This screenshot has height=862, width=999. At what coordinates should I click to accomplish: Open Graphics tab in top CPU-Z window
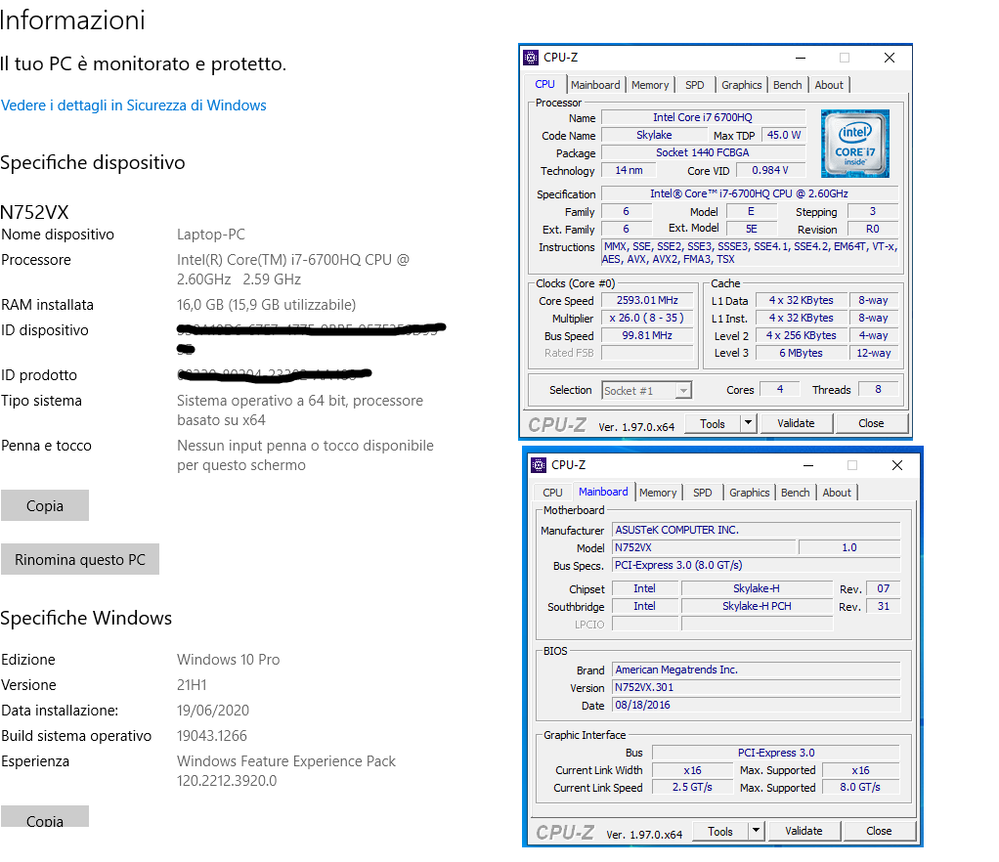[741, 85]
